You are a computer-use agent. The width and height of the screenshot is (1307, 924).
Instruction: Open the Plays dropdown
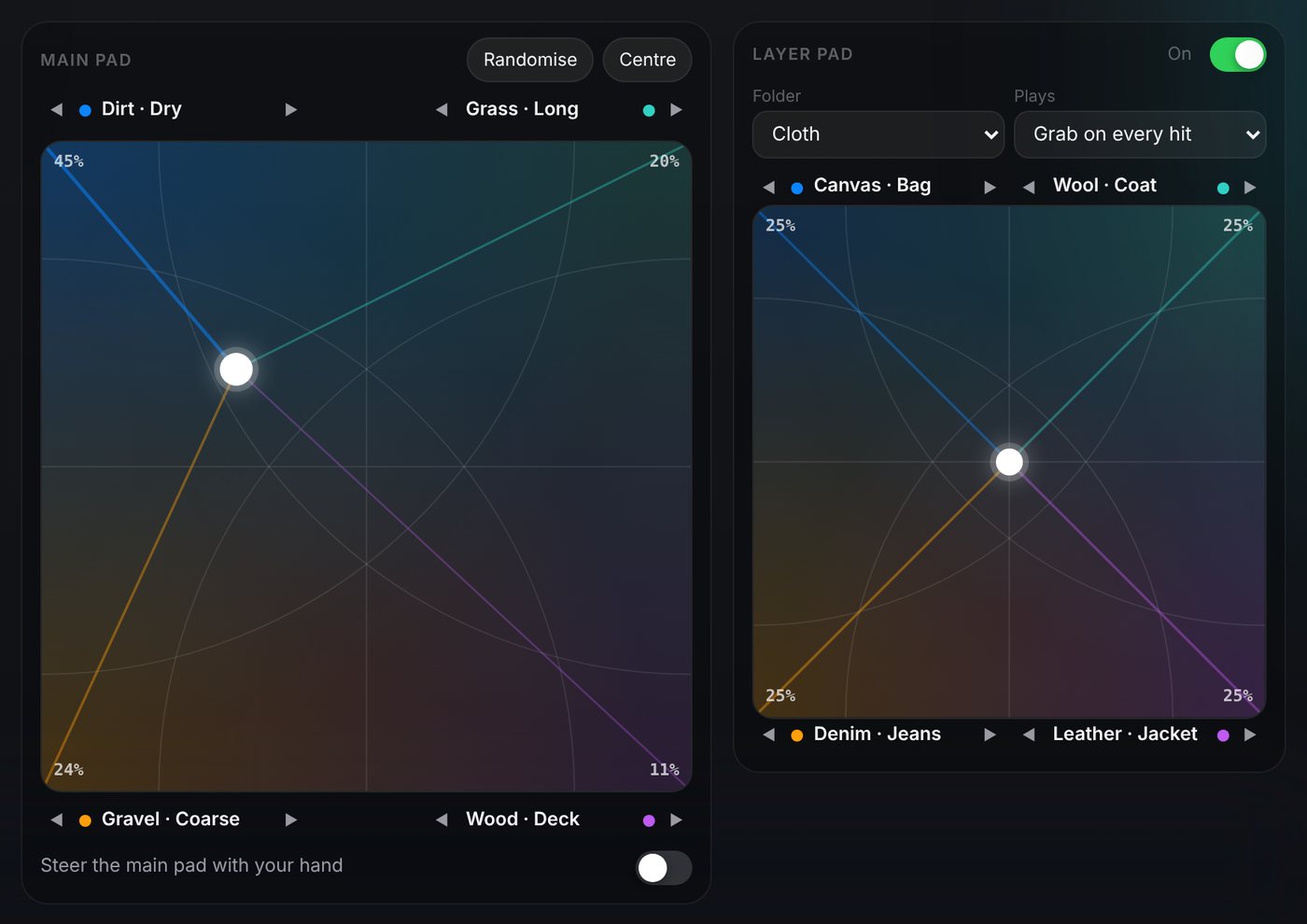(1140, 134)
